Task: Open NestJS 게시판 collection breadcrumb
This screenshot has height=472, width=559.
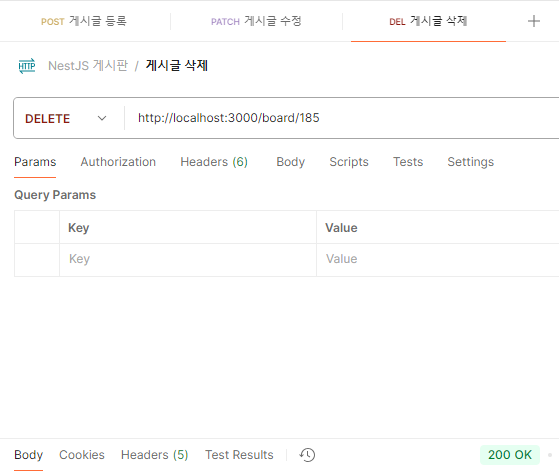Action: 88,66
